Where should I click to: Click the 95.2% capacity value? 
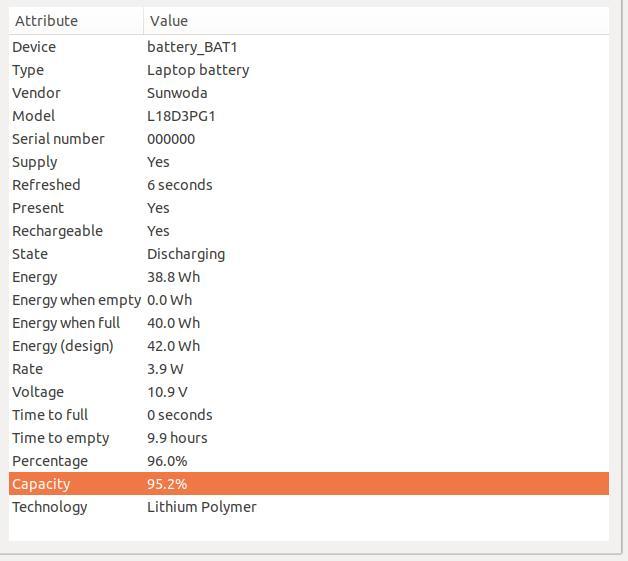coord(167,484)
